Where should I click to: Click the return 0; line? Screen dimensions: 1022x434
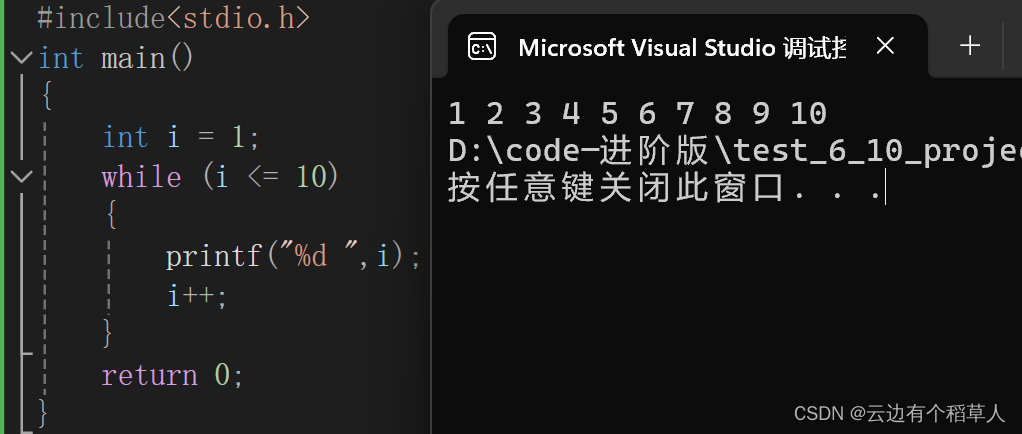[172, 376]
